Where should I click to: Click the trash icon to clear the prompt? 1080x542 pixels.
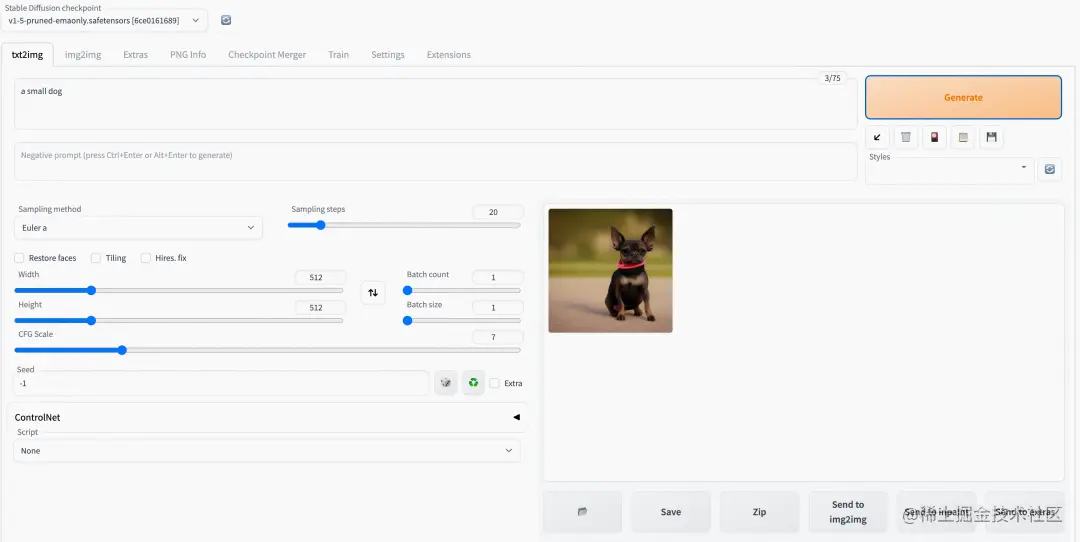coord(906,137)
